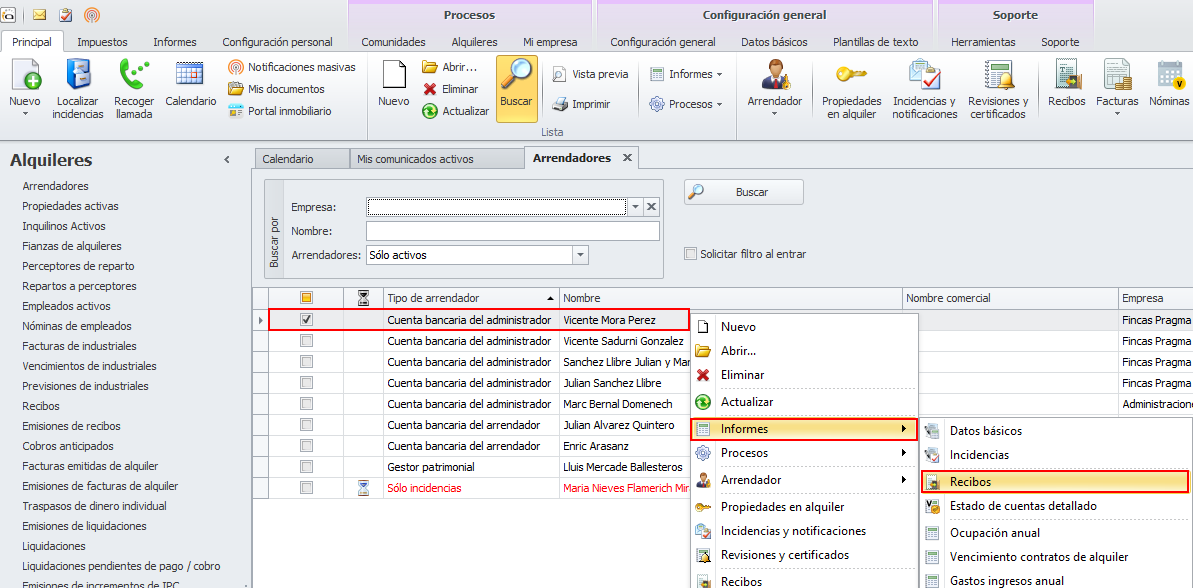Open Localizar incidencias tool
This screenshot has height=588, width=1193.
(77, 87)
